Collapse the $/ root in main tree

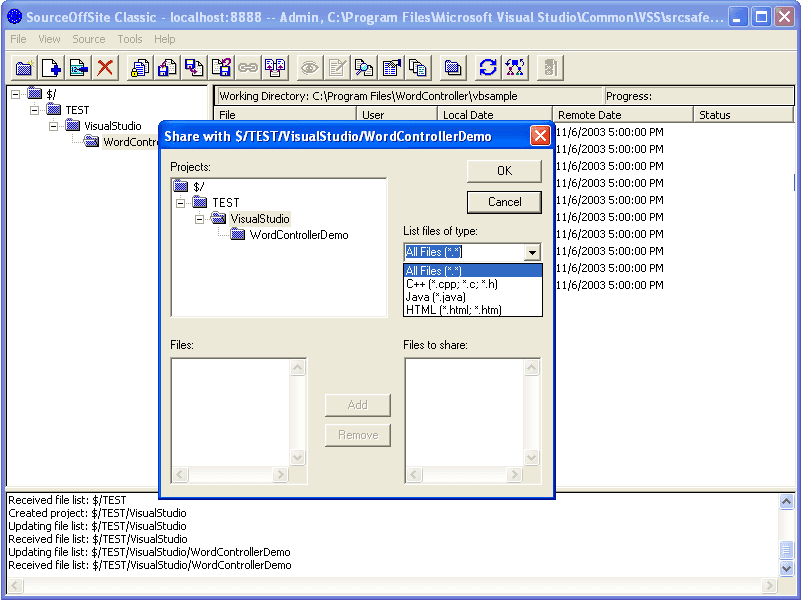(x=15, y=94)
